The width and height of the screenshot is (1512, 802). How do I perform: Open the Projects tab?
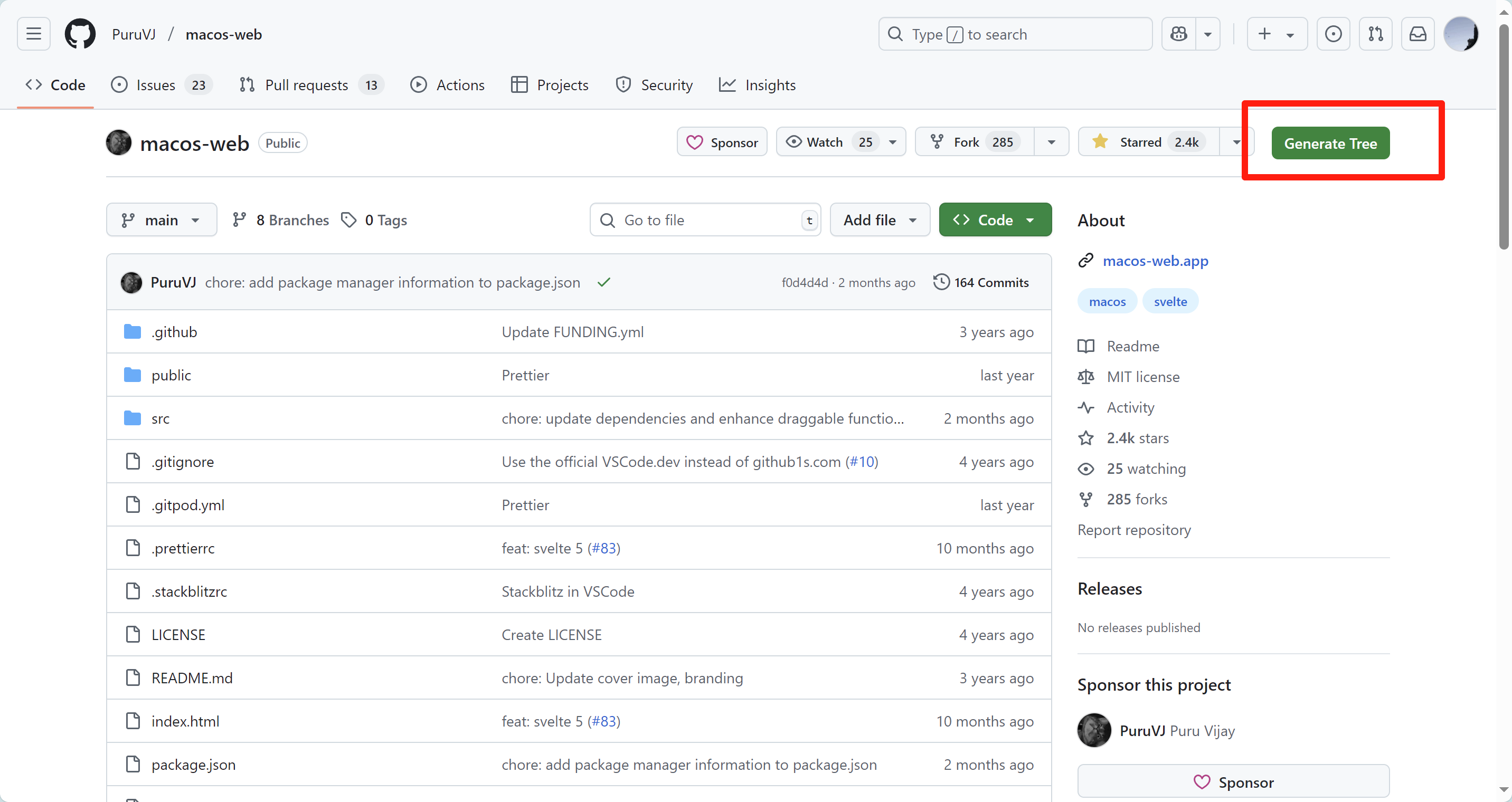(550, 85)
